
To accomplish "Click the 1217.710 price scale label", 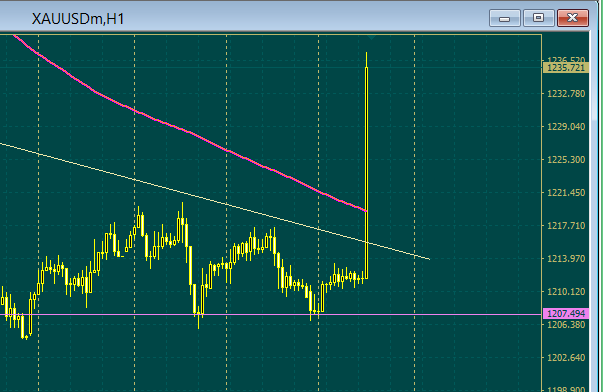I will click(x=566, y=226).
